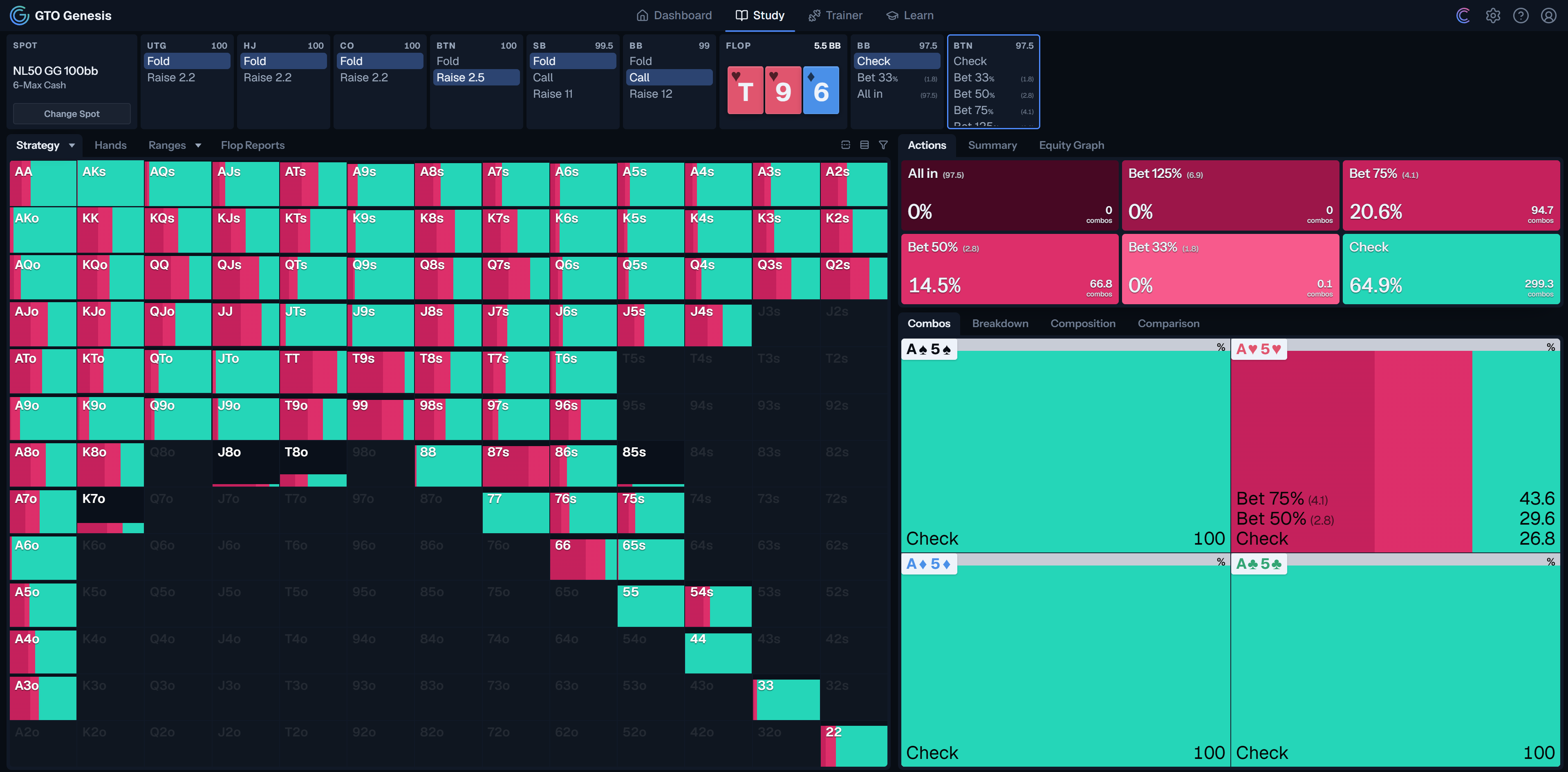This screenshot has height=772, width=1568.
Task: Select SB Raise 11 action
Action: [x=573, y=94]
